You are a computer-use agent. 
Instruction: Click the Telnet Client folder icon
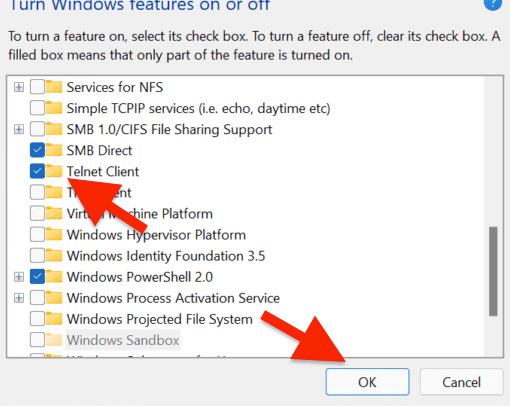54,171
